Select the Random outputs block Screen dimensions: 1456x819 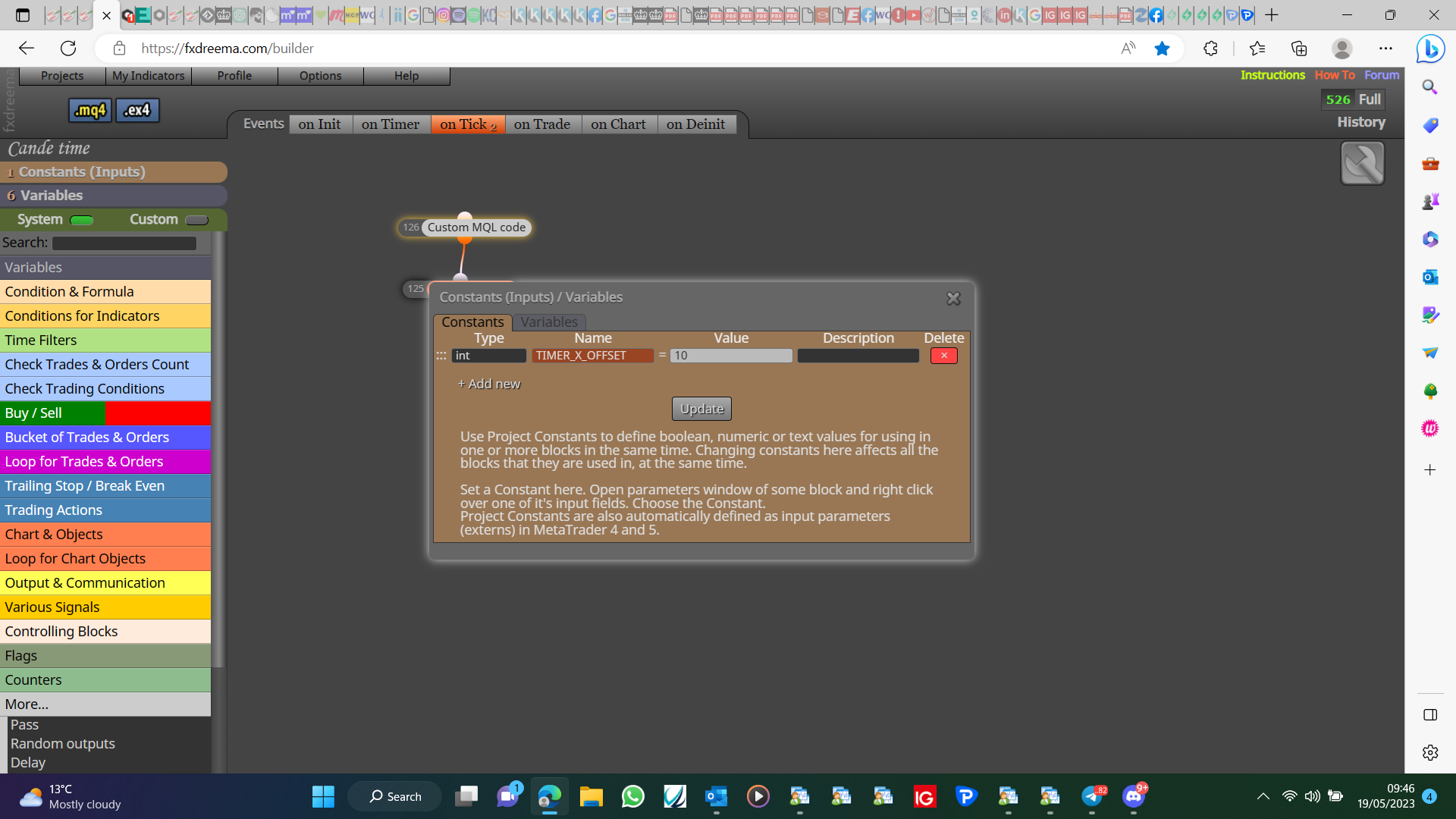[x=63, y=744]
